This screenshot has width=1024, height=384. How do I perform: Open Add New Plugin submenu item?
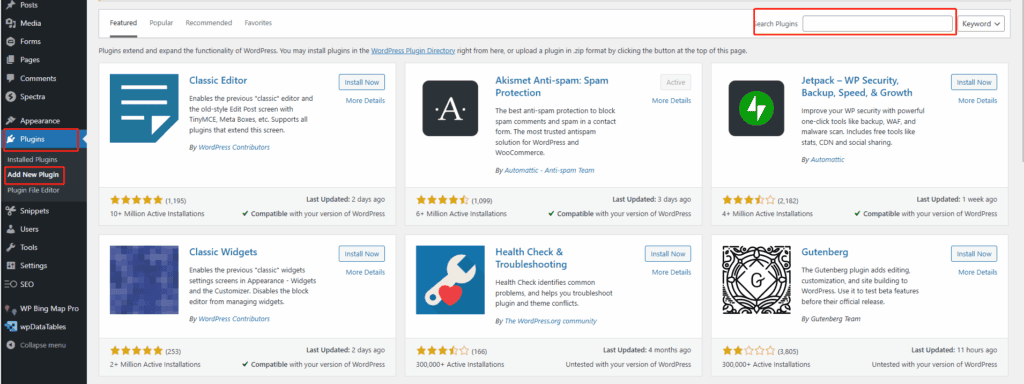(x=33, y=175)
